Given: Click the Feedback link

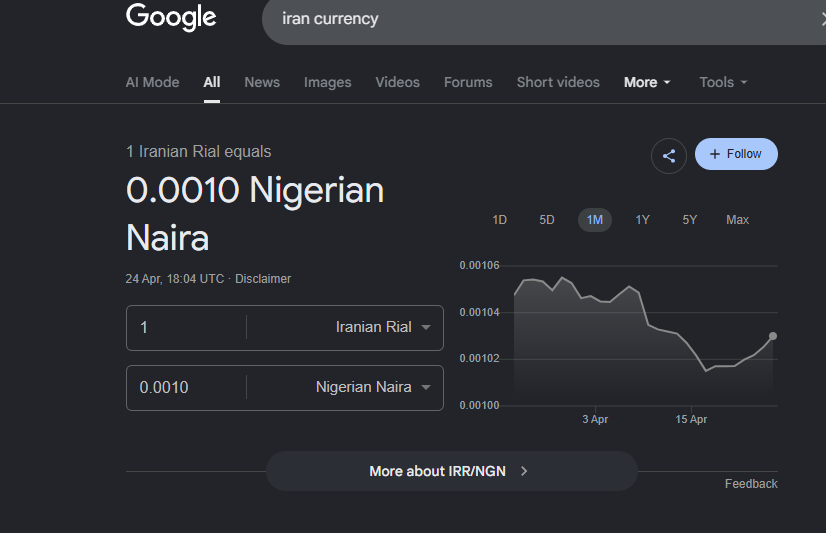Looking at the screenshot, I should point(751,483).
